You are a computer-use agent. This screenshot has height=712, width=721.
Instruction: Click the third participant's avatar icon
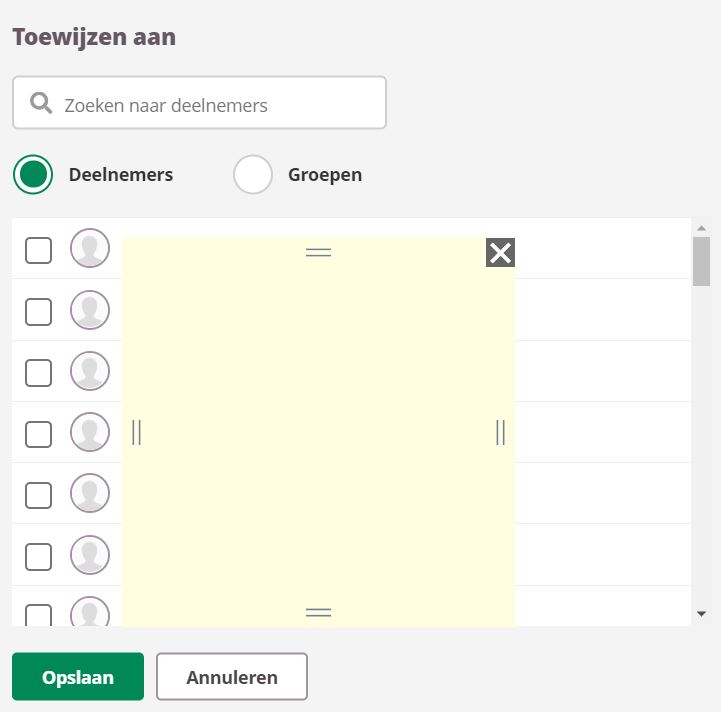coord(90,372)
